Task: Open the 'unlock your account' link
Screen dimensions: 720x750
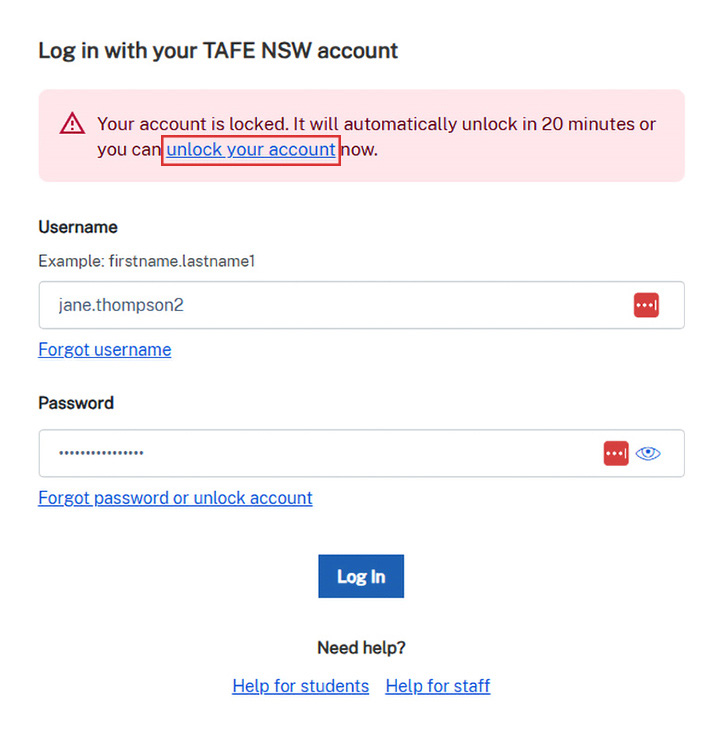Action: 251,150
